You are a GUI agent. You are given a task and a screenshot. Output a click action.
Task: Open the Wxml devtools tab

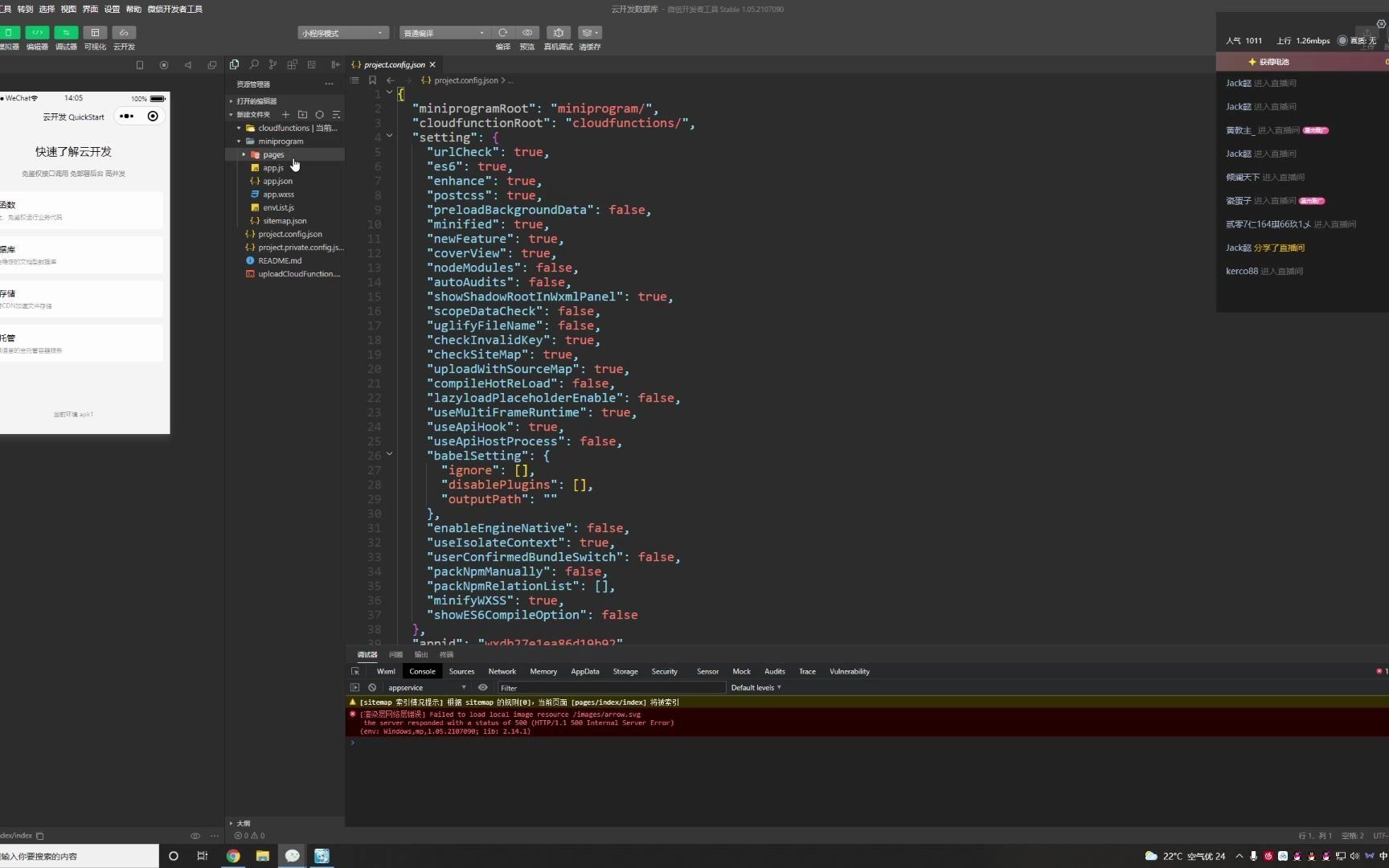point(386,672)
